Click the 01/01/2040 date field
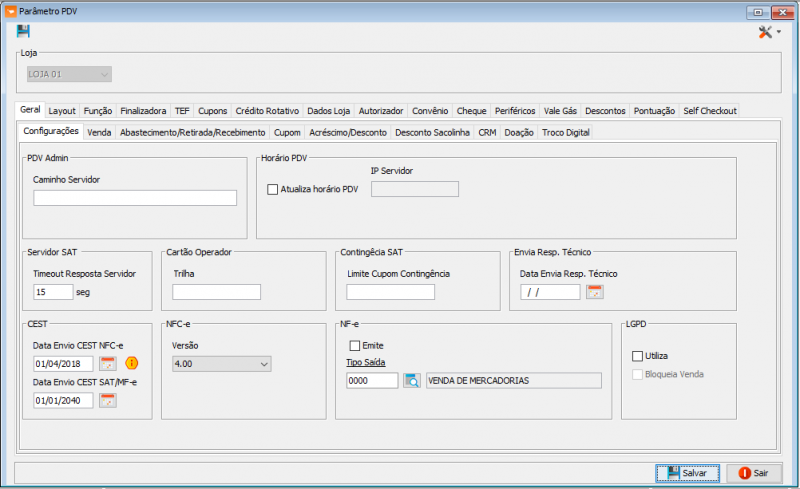Image resolution: width=800 pixels, height=489 pixels. (x=63, y=400)
